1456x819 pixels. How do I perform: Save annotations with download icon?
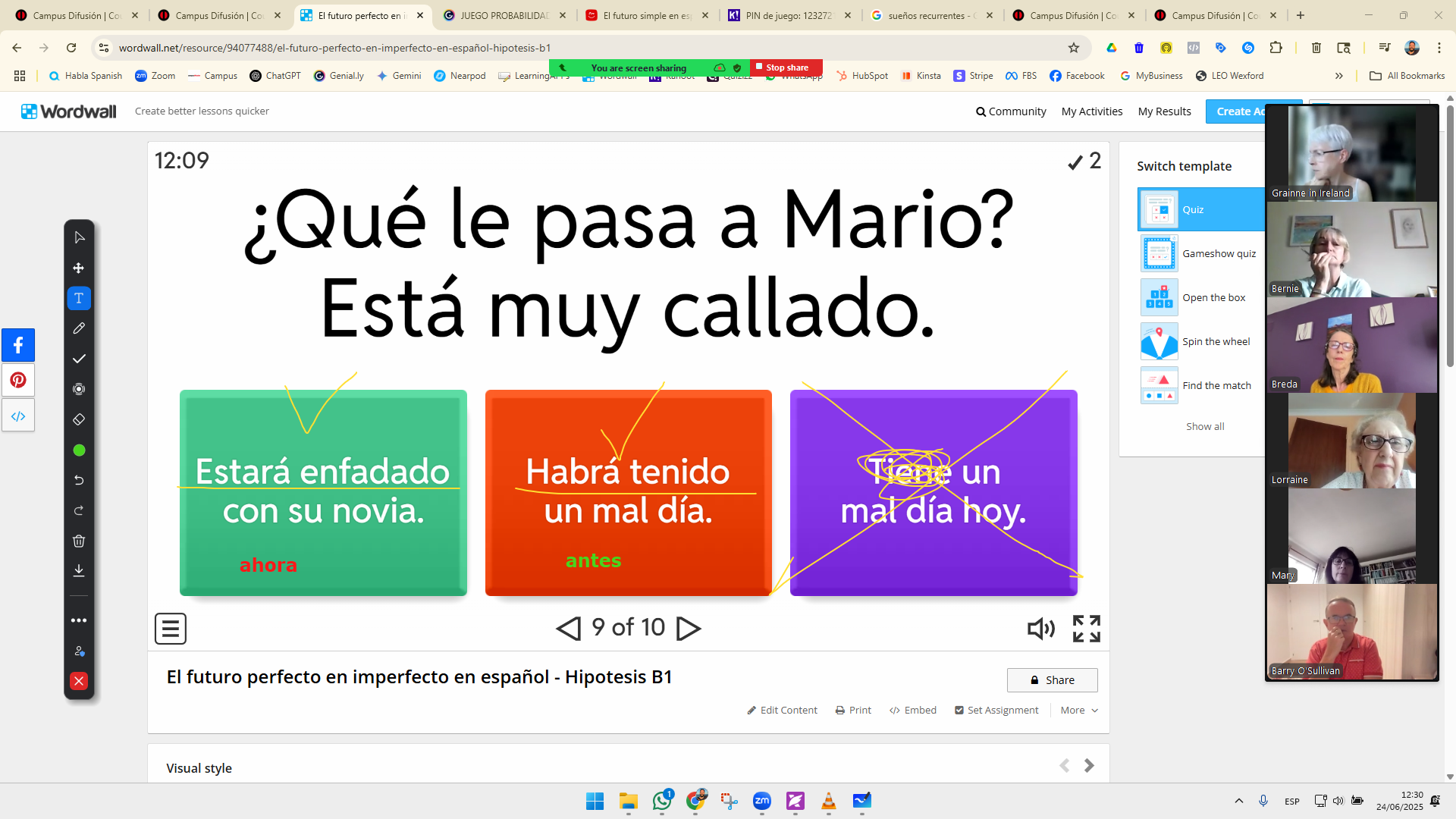[x=79, y=570]
